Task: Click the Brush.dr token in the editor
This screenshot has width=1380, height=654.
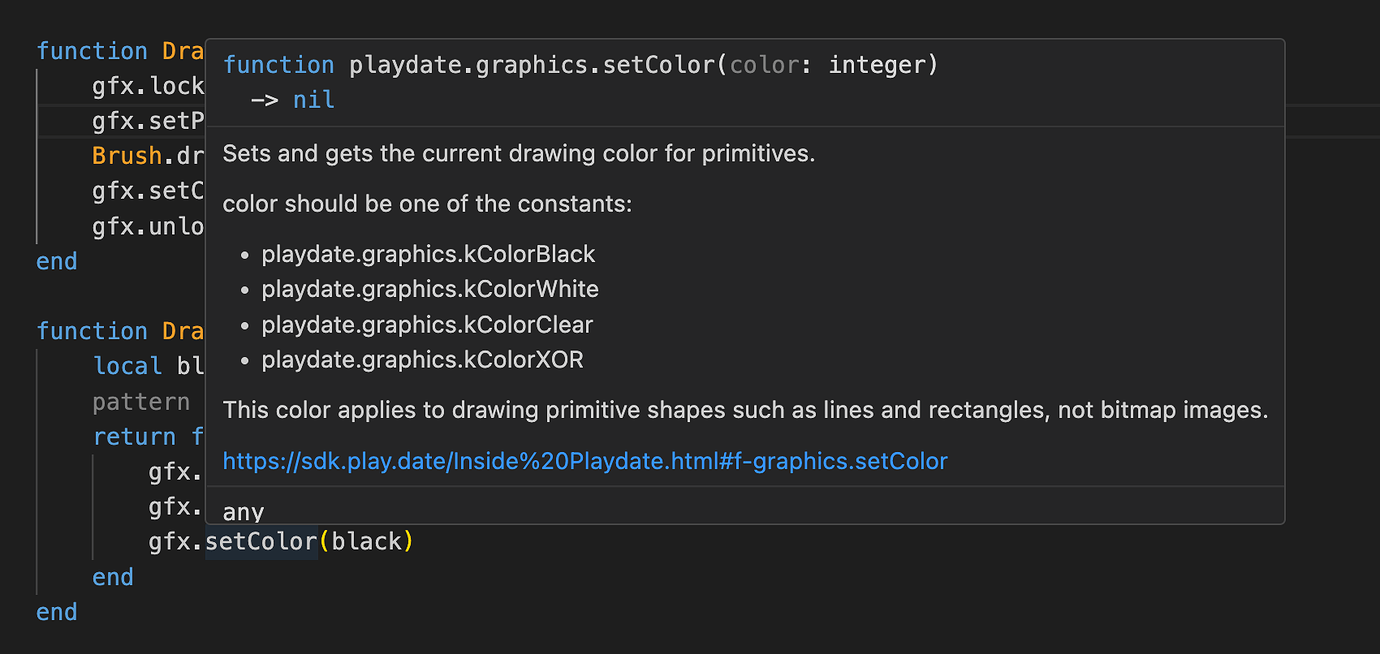Action: click(x=148, y=155)
